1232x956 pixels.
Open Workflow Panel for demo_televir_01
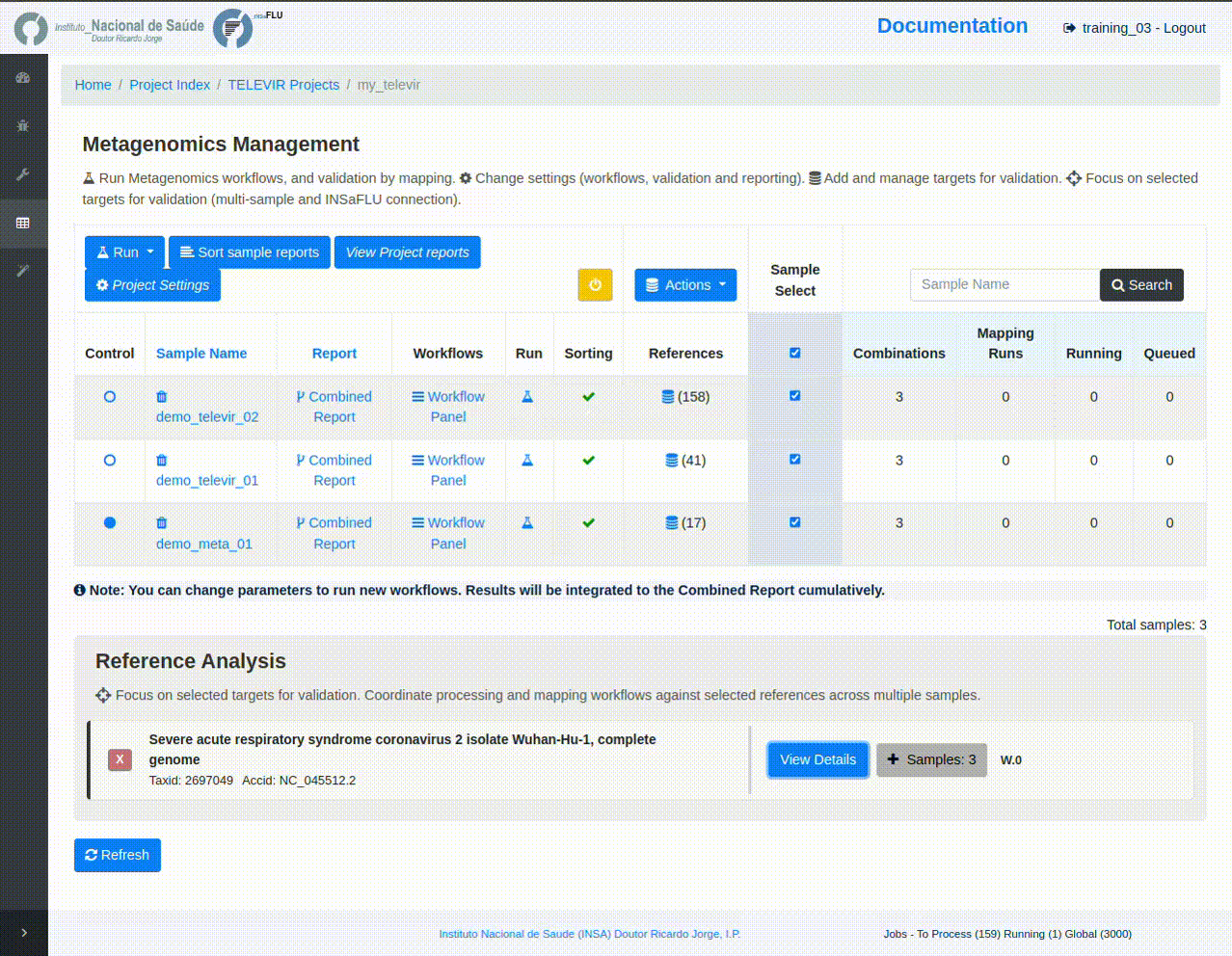click(x=448, y=470)
